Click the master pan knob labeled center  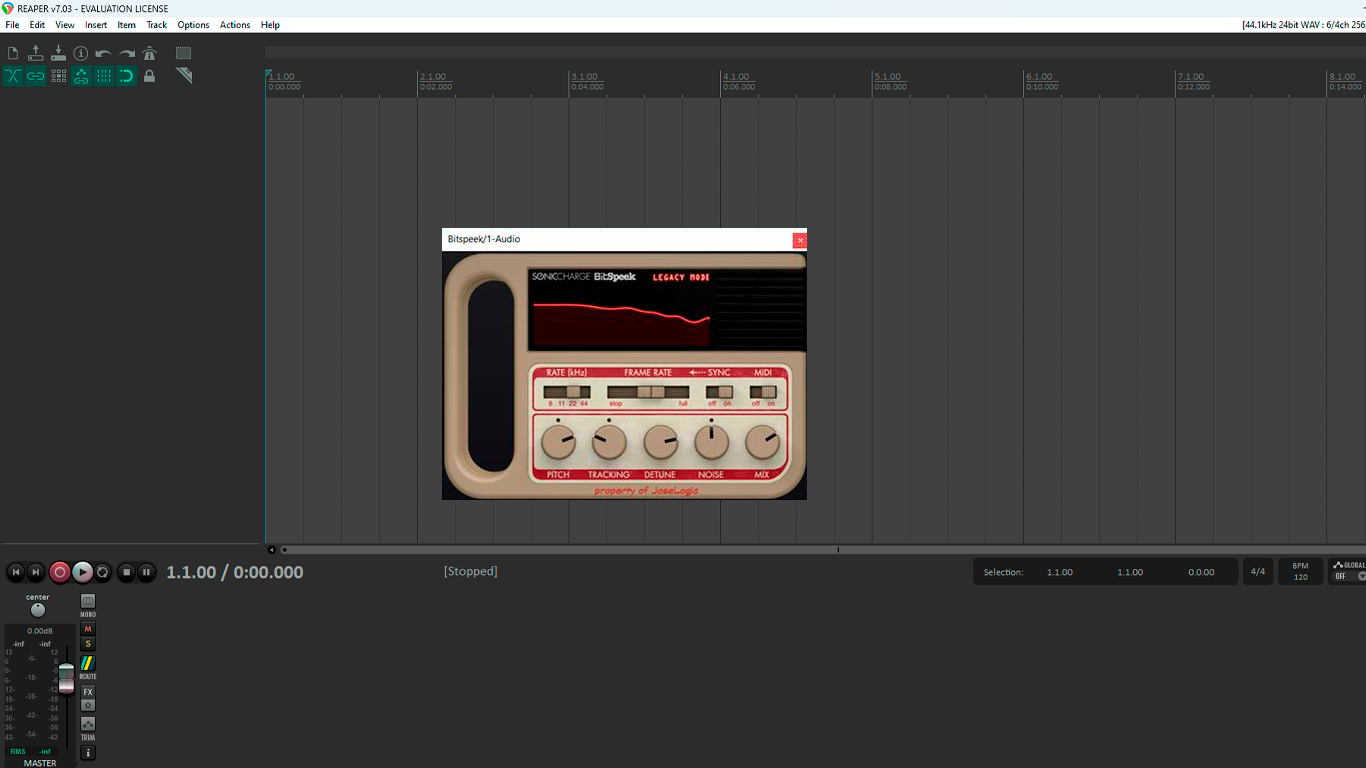click(38, 610)
